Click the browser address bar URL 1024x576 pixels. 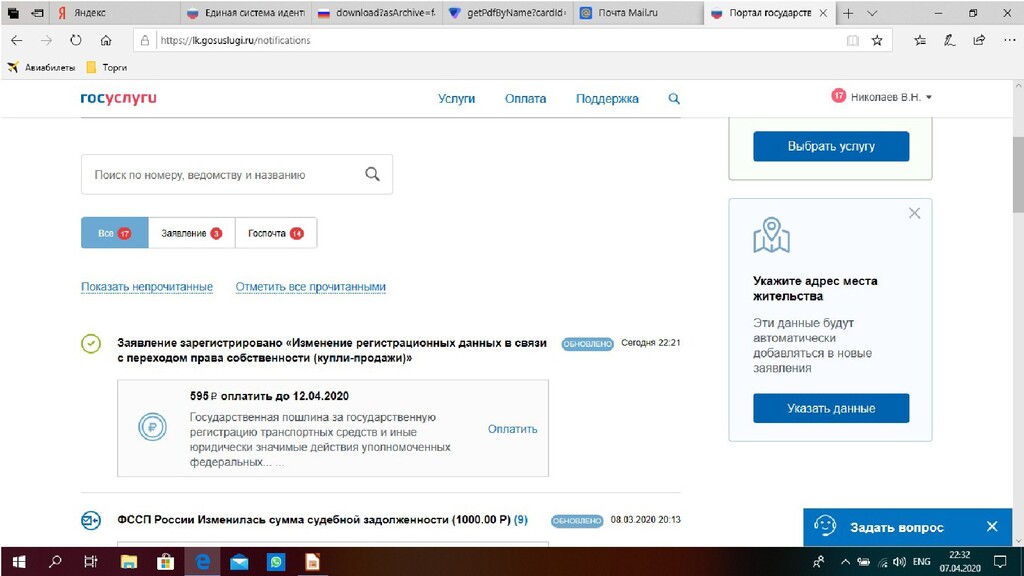click(235, 40)
